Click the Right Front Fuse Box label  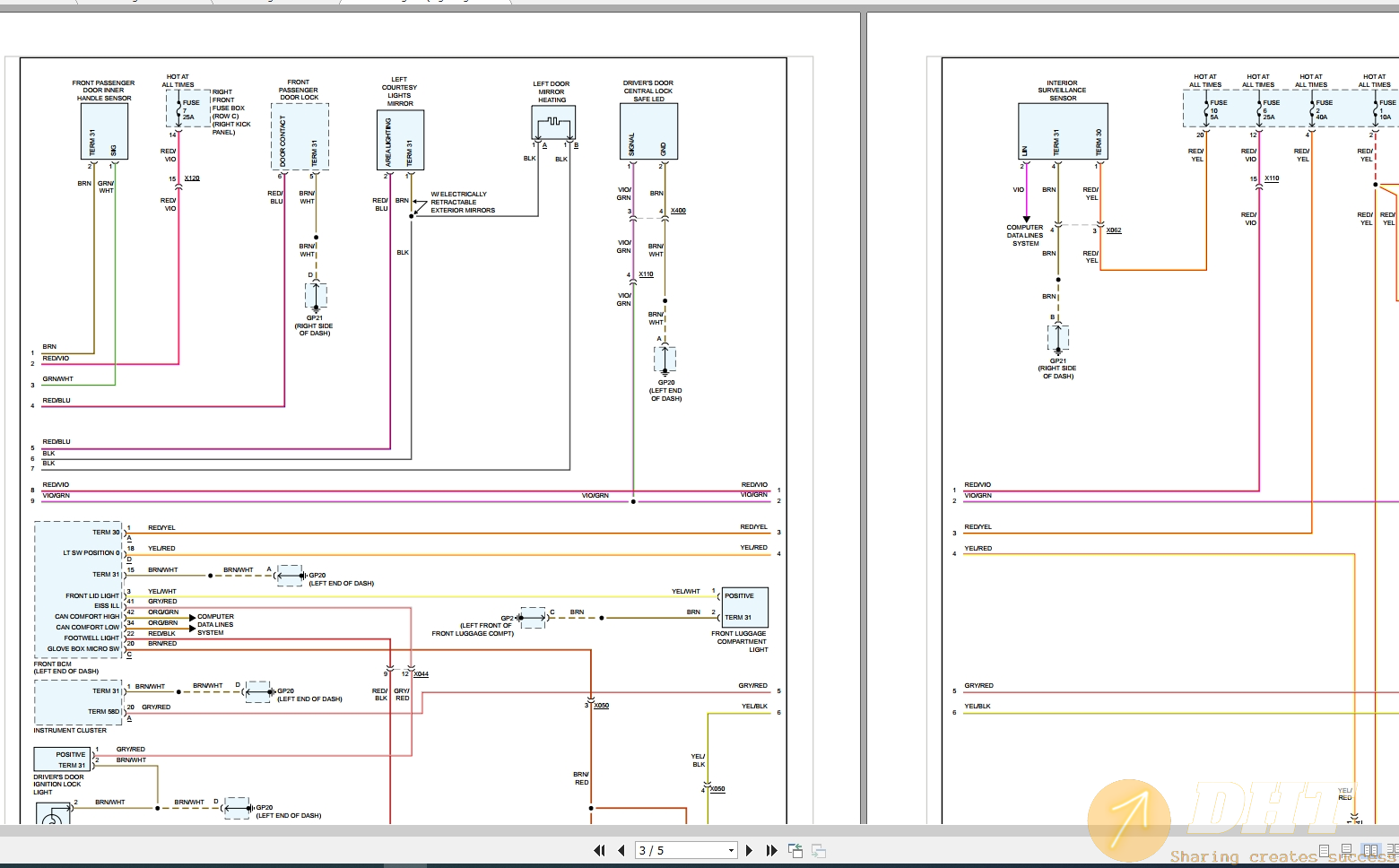click(230, 112)
